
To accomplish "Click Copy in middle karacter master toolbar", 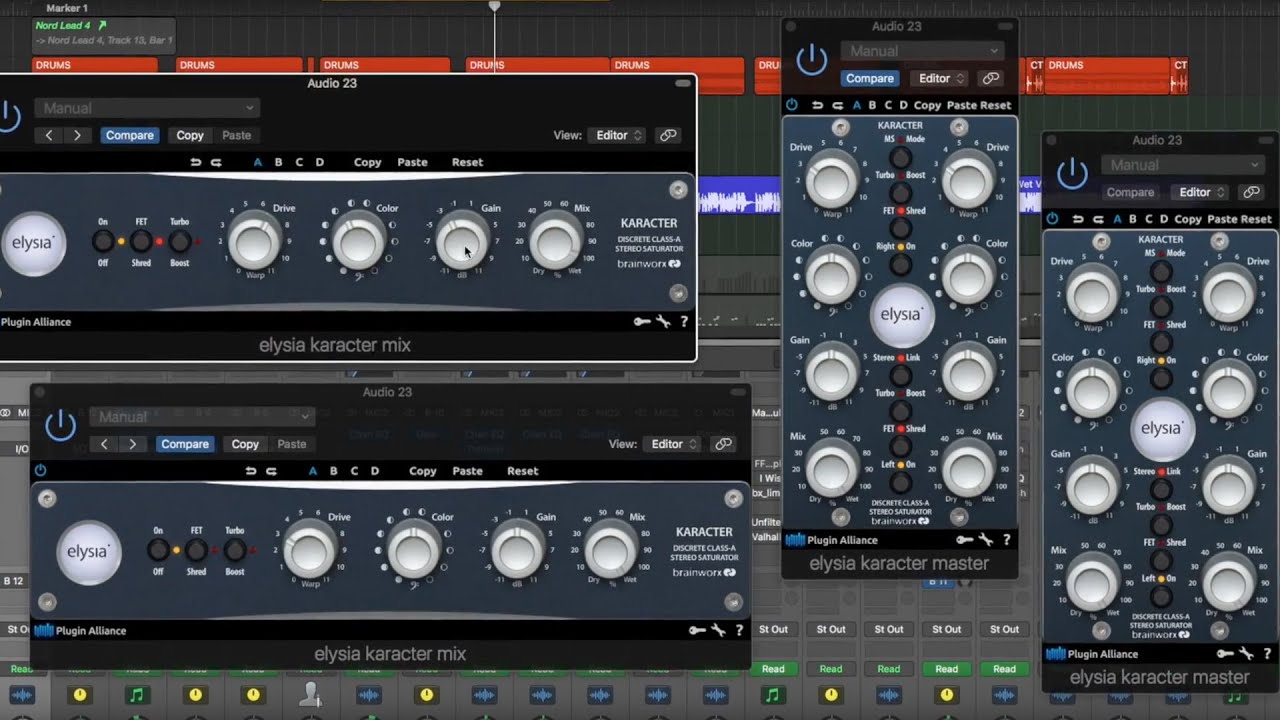I will tap(927, 105).
